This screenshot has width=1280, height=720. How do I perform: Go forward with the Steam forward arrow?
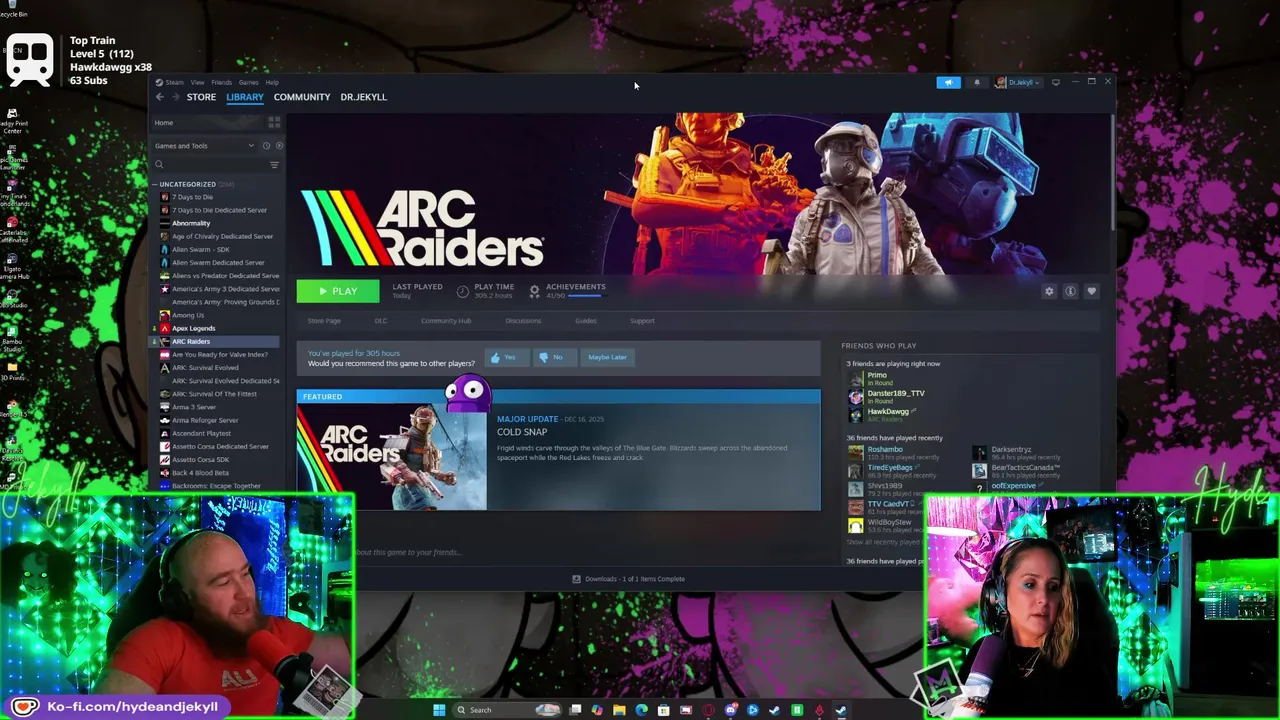click(x=176, y=97)
